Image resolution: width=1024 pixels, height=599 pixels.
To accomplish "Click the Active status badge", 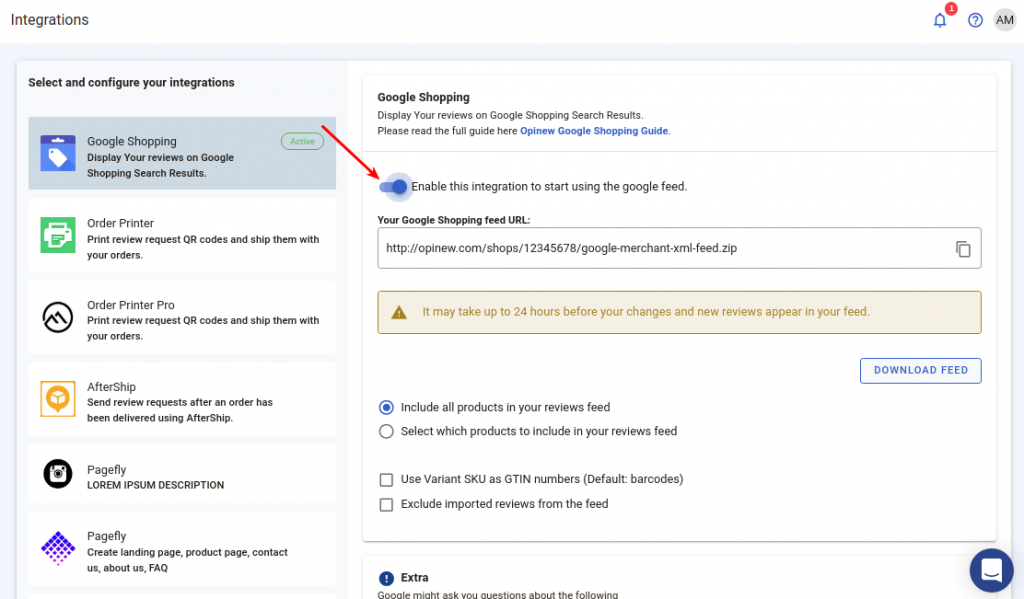I will (x=302, y=141).
